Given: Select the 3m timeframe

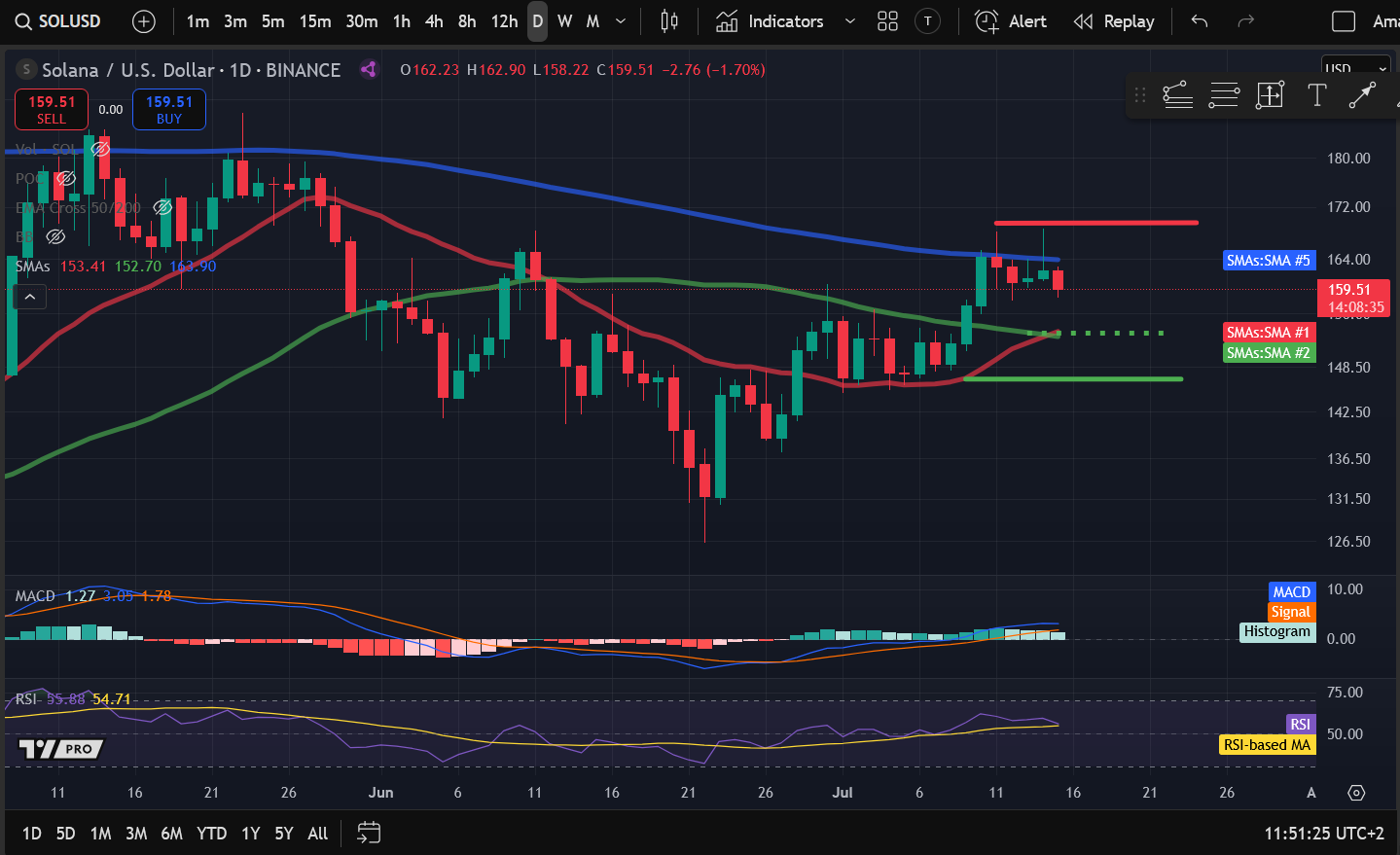Looking at the screenshot, I should 235,21.
